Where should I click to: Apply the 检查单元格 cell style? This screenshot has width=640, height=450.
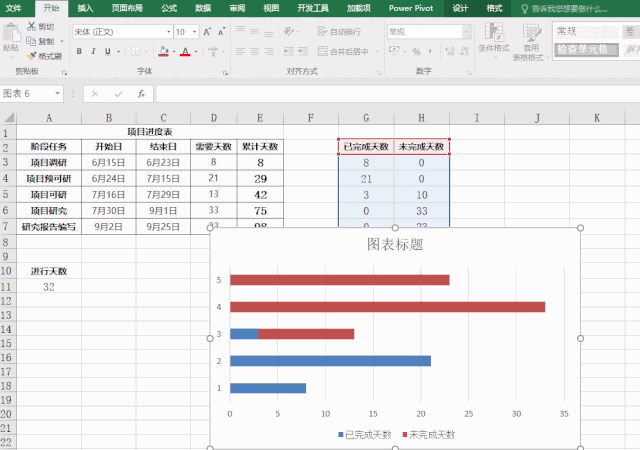(x=586, y=50)
